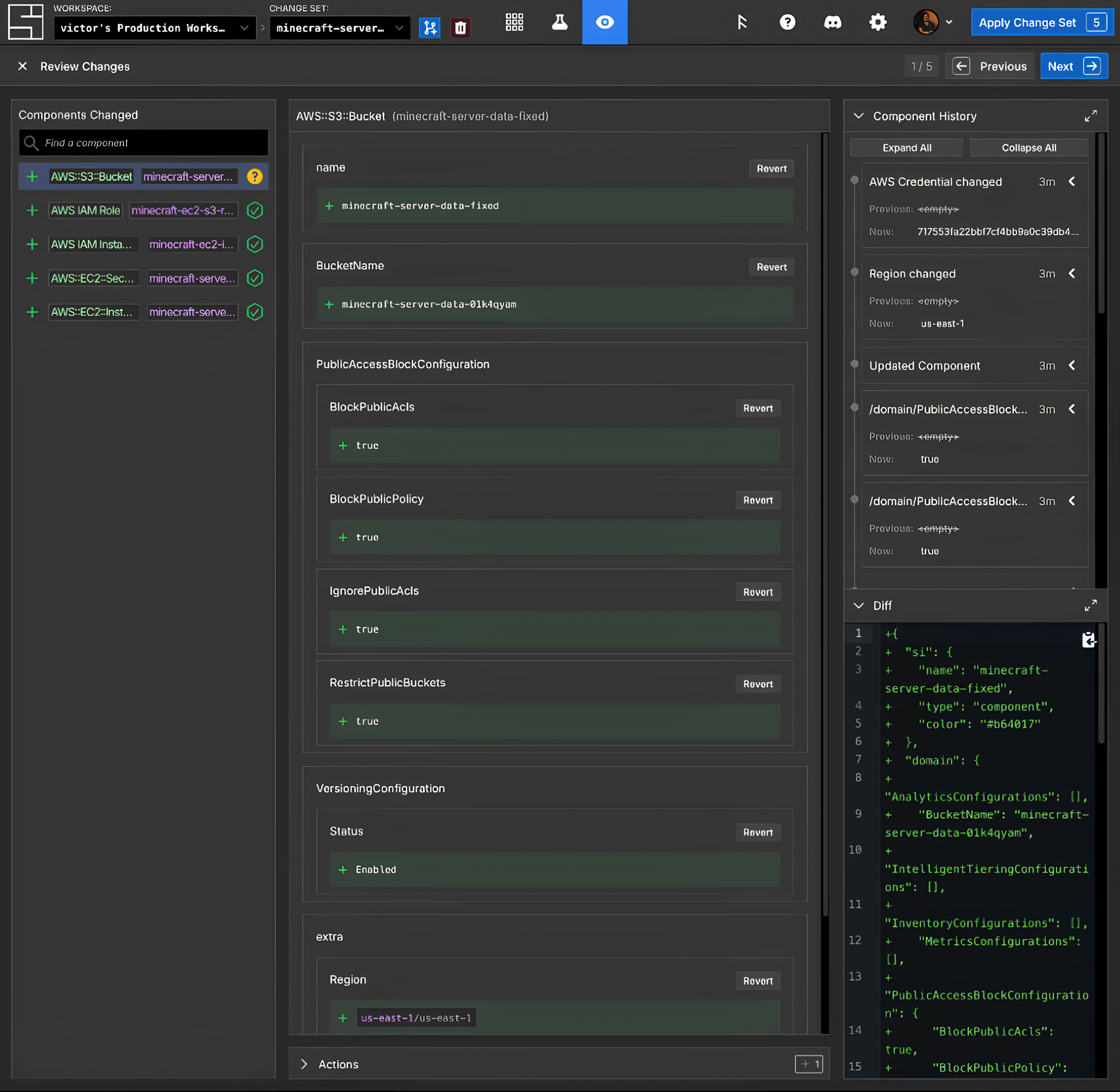Revert the VersioningConfiguration Status value
Viewport: 1120px width, 1092px height.
click(x=758, y=832)
